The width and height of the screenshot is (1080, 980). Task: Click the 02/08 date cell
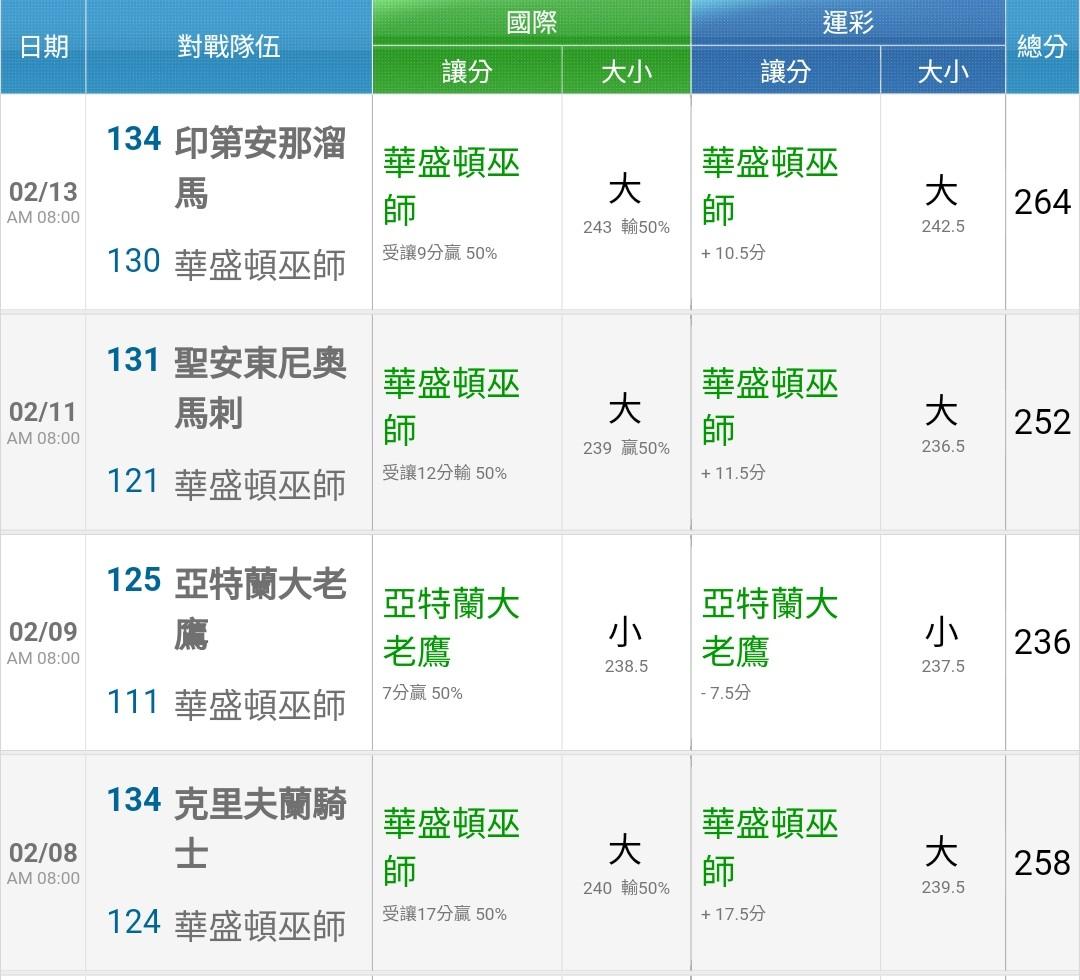point(43,863)
